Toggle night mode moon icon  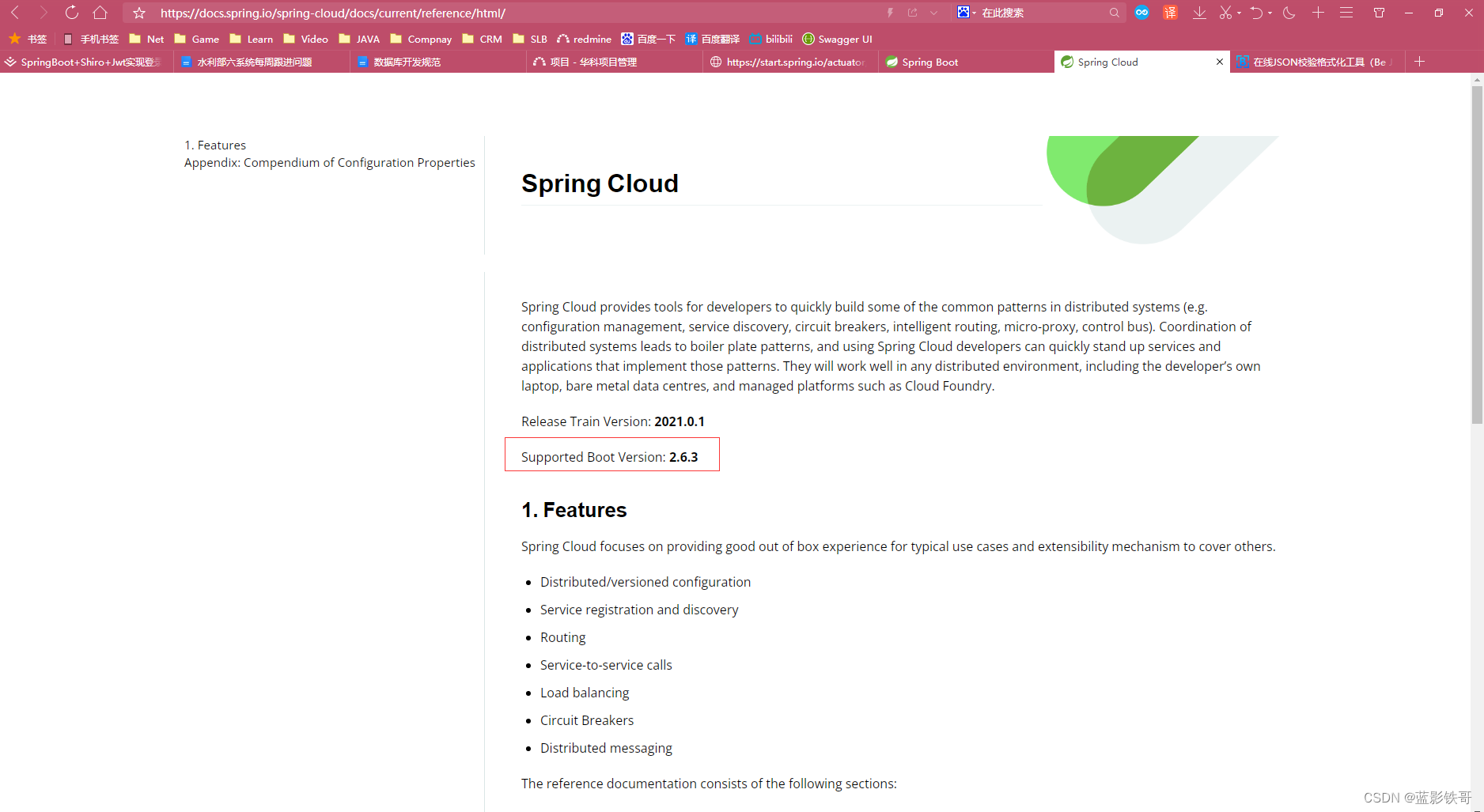tap(1289, 13)
